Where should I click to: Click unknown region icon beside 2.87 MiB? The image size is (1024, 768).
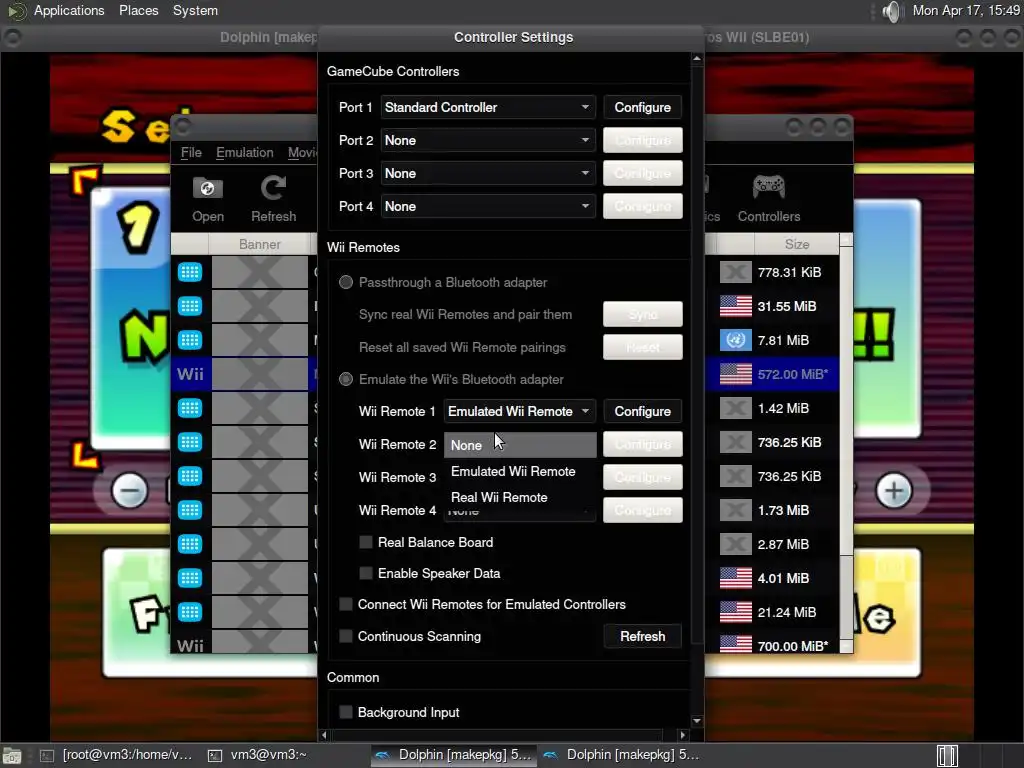[735, 544]
